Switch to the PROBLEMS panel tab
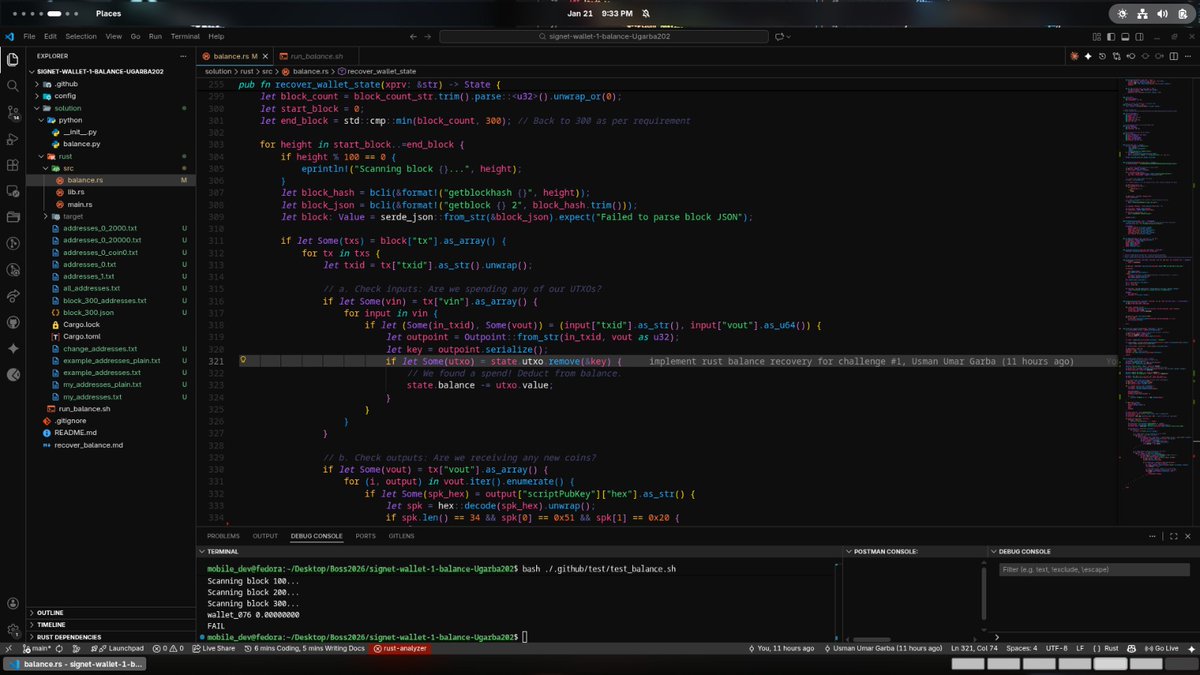This screenshot has height=675, width=1200. click(x=223, y=536)
